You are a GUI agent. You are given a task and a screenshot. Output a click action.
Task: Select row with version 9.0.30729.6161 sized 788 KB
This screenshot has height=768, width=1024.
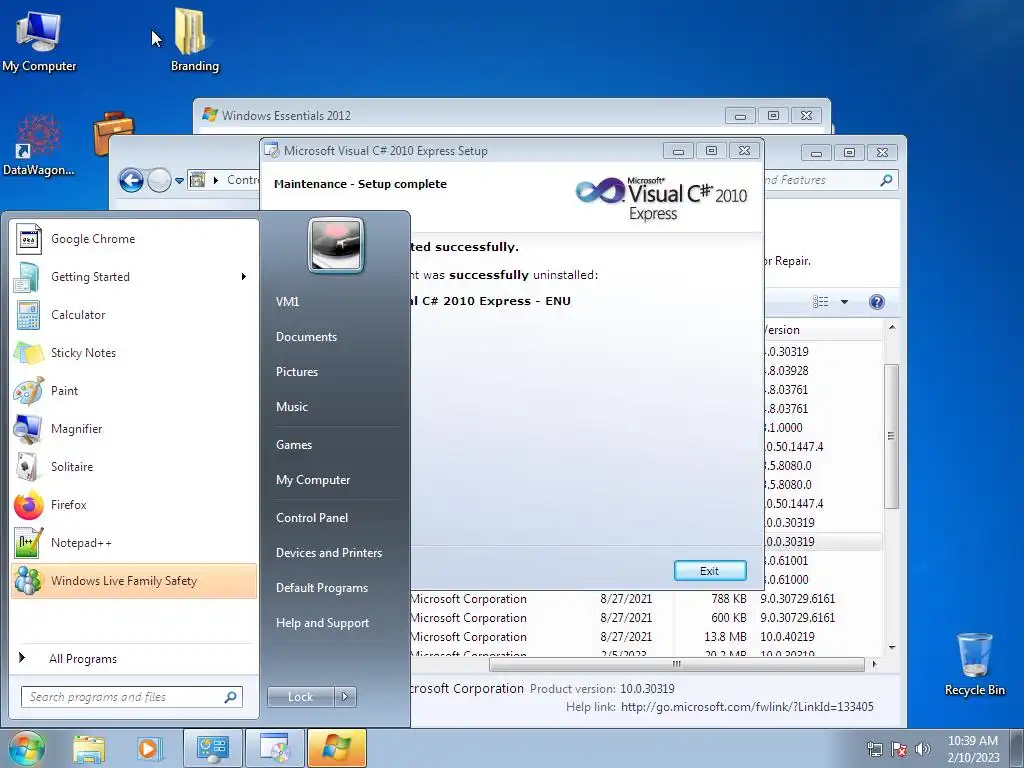pyautogui.click(x=647, y=599)
